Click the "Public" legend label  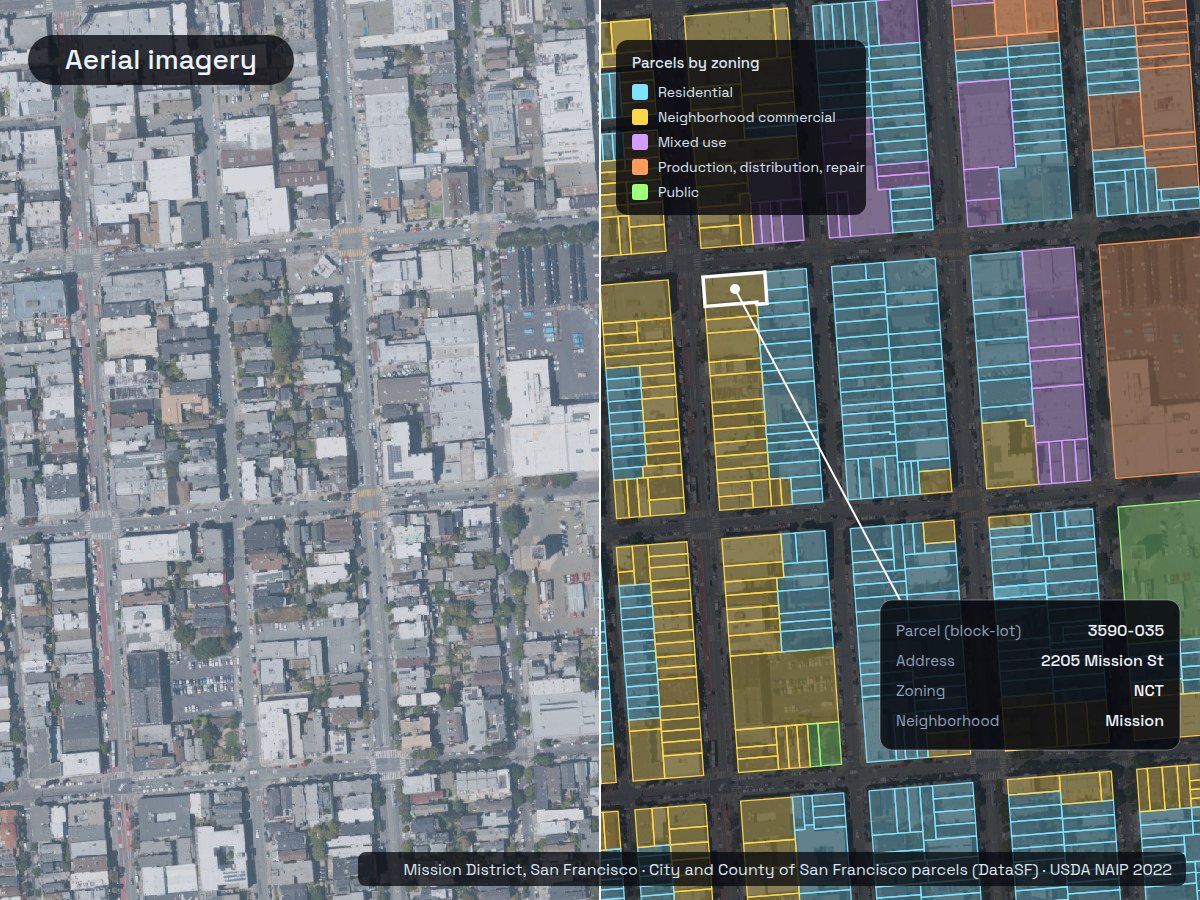tap(678, 192)
